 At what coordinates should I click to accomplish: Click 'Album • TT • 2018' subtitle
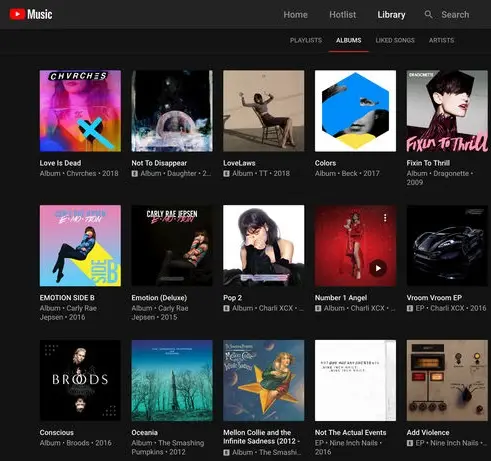click(261, 173)
